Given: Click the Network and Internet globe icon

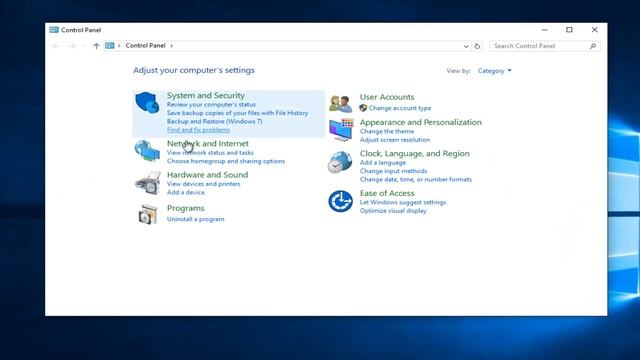Looking at the screenshot, I should click(x=147, y=151).
